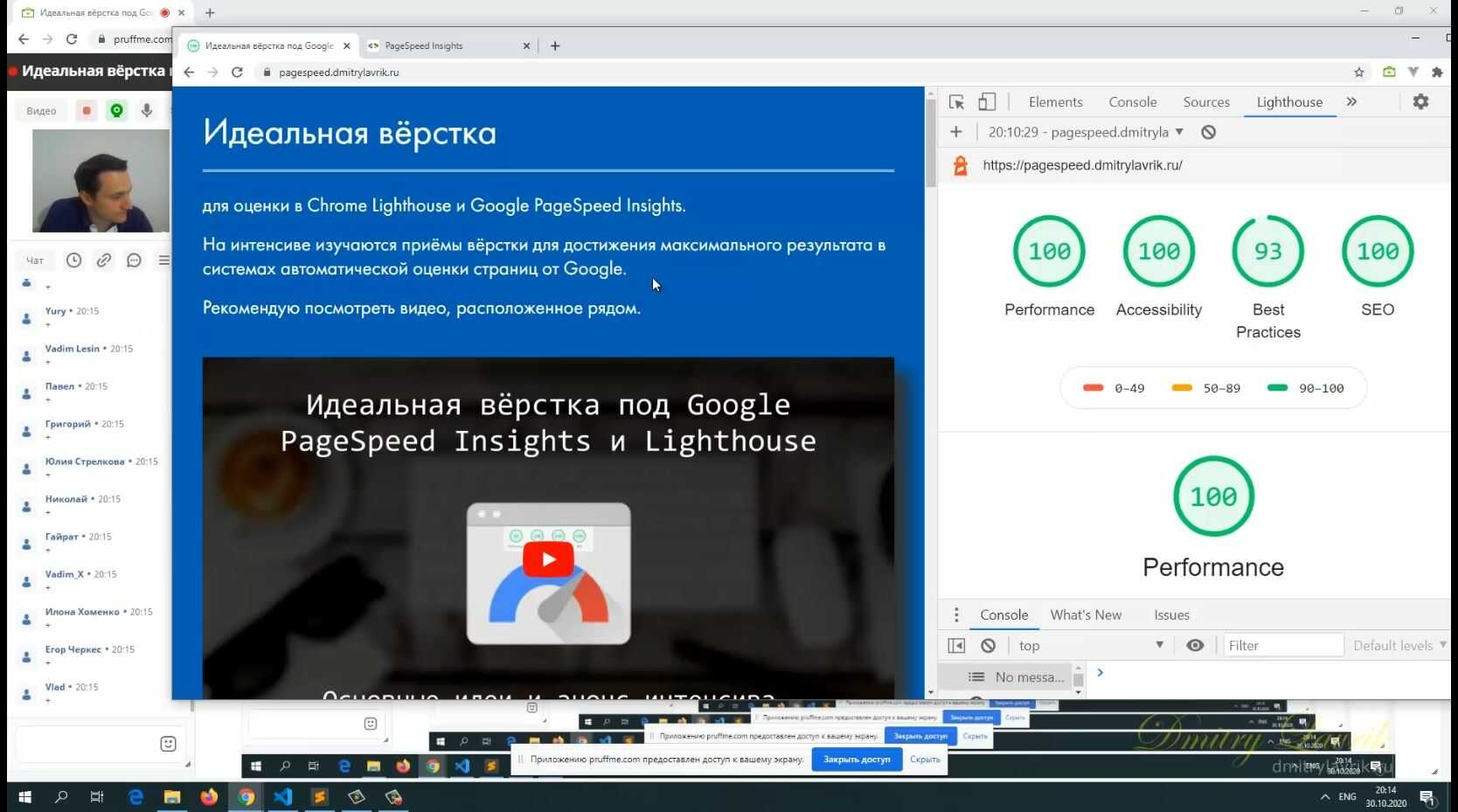Image resolution: width=1458 pixels, height=812 pixels.
Task: Open the Lighthouse report selector dropdown
Action: [x=1087, y=132]
